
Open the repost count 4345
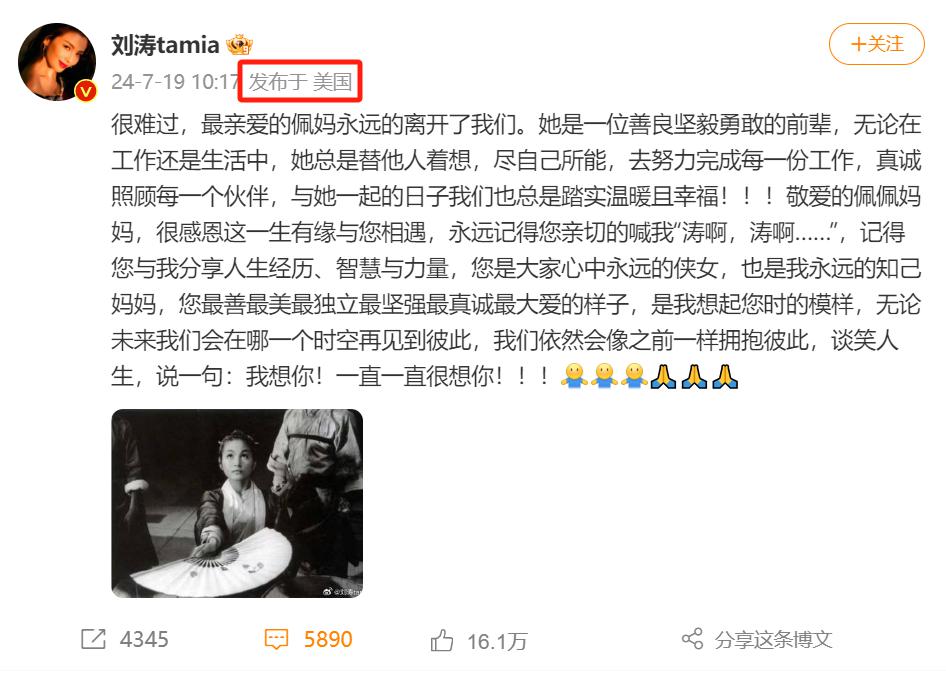(144, 639)
